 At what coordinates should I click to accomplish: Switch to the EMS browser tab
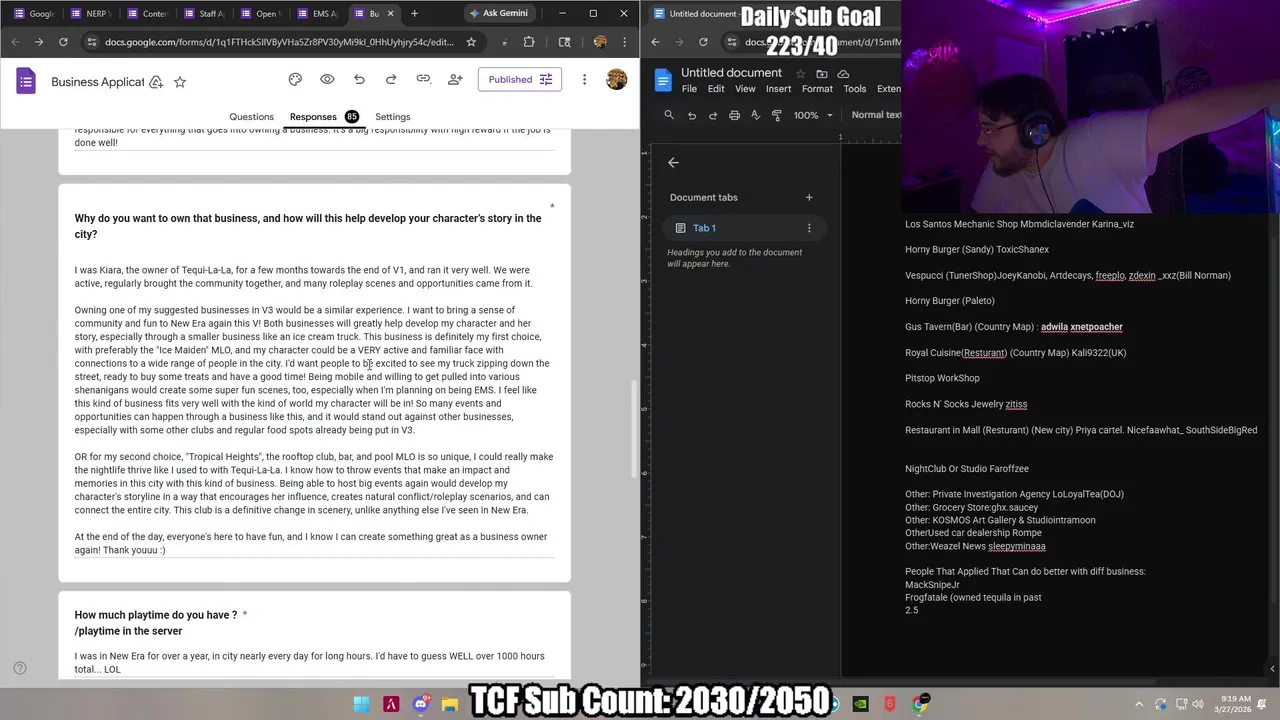[x=318, y=13]
